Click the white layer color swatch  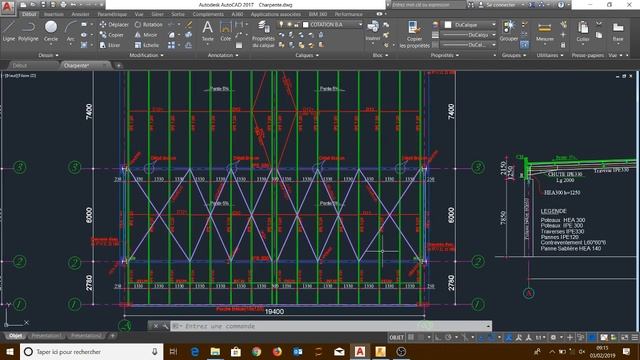[x=305, y=24]
